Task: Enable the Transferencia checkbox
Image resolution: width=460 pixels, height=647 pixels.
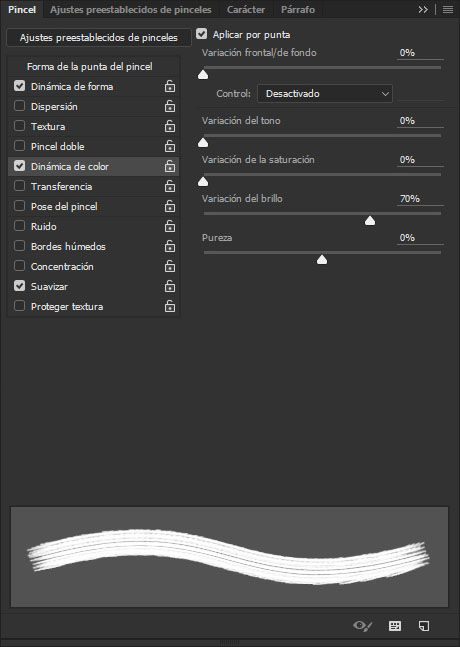Action: (x=19, y=186)
